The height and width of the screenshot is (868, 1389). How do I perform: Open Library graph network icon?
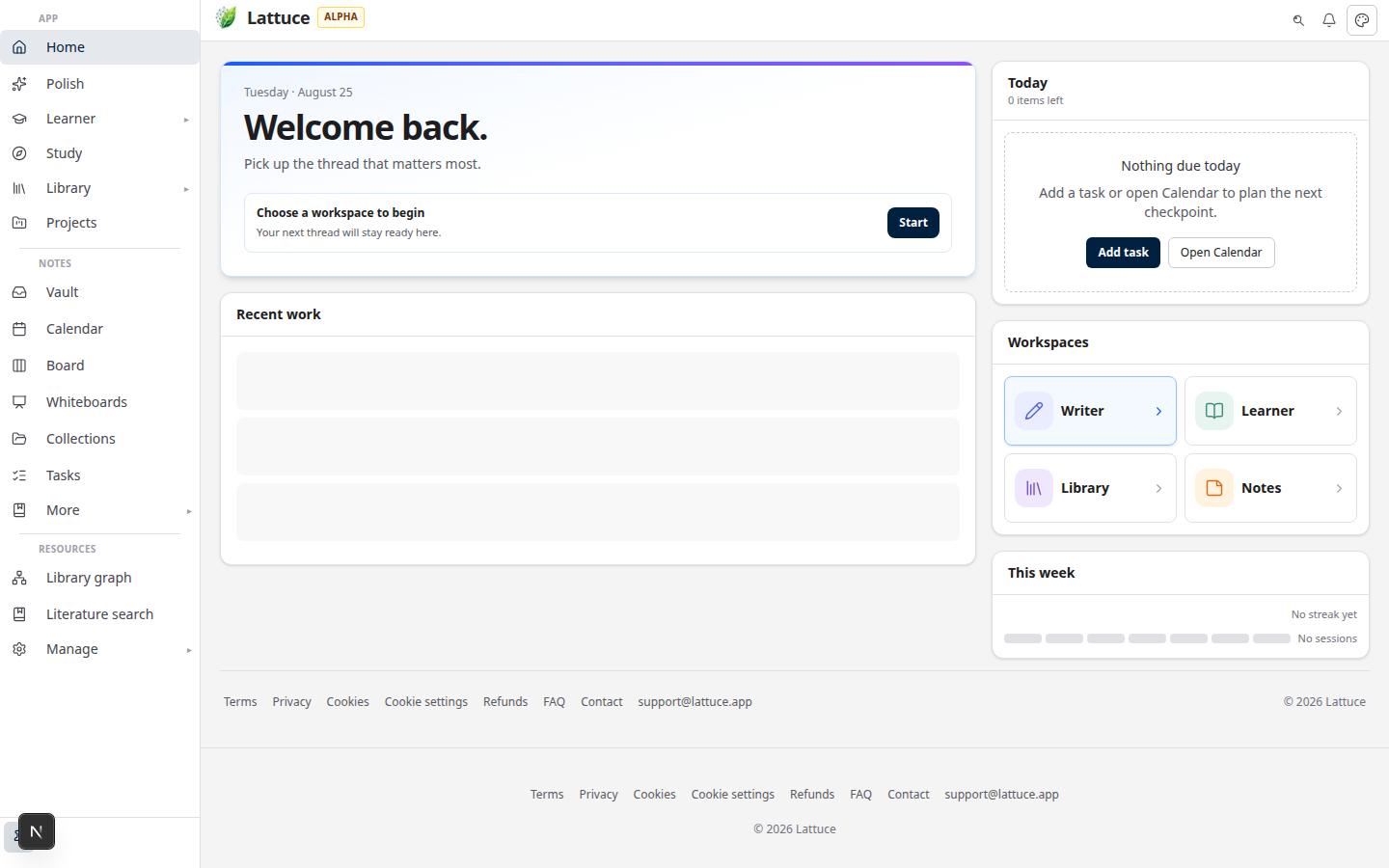pos(19,578)
